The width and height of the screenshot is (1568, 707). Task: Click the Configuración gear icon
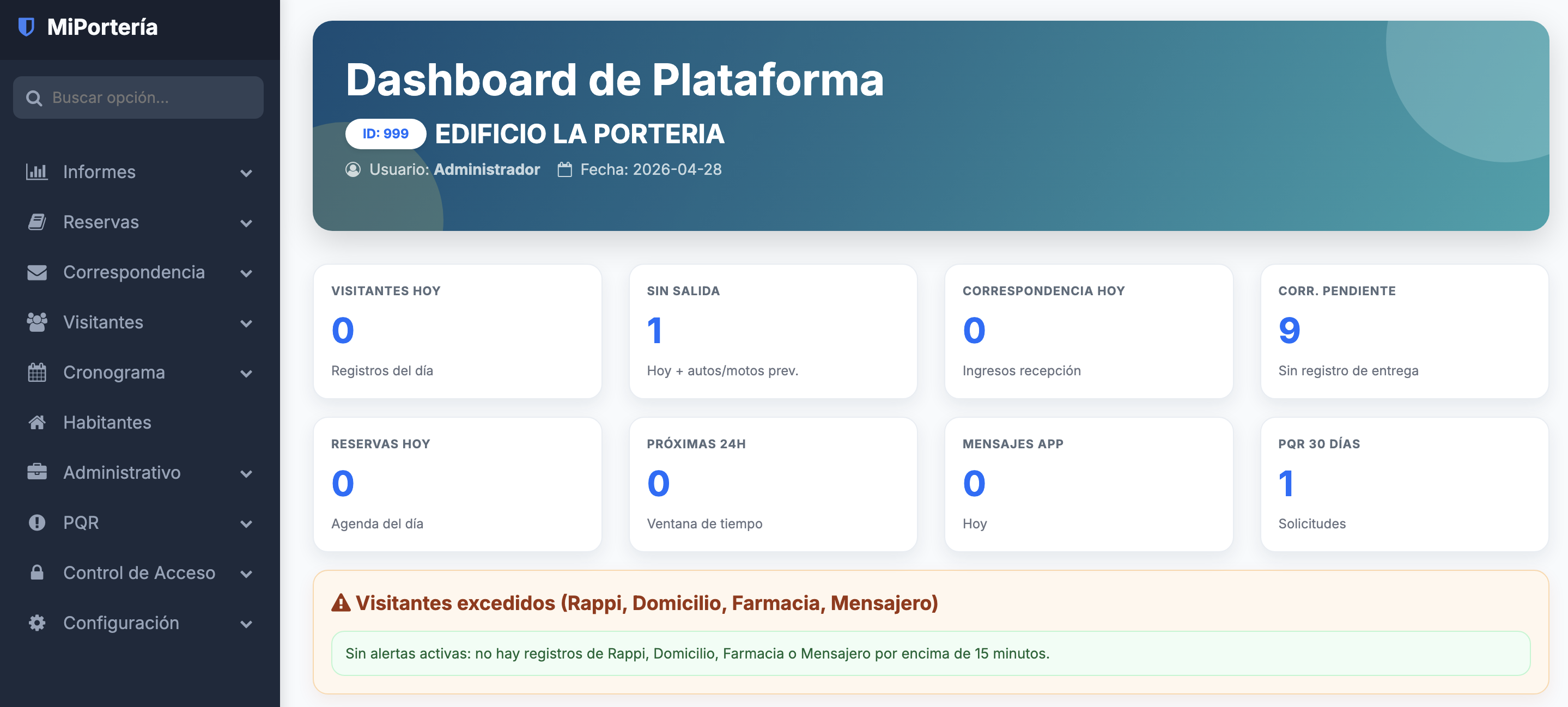37,623
